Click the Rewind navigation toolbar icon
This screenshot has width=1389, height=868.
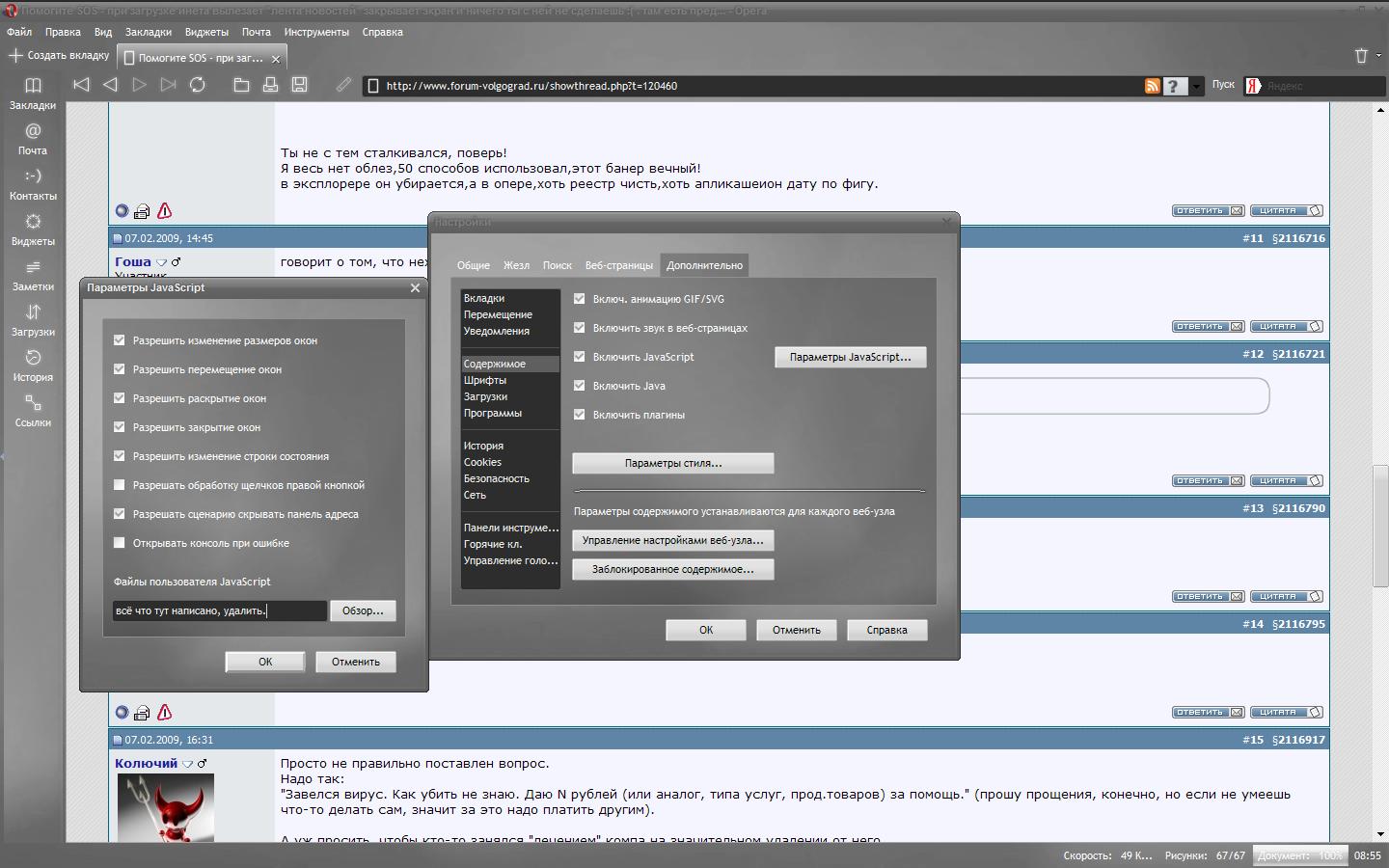82,85
